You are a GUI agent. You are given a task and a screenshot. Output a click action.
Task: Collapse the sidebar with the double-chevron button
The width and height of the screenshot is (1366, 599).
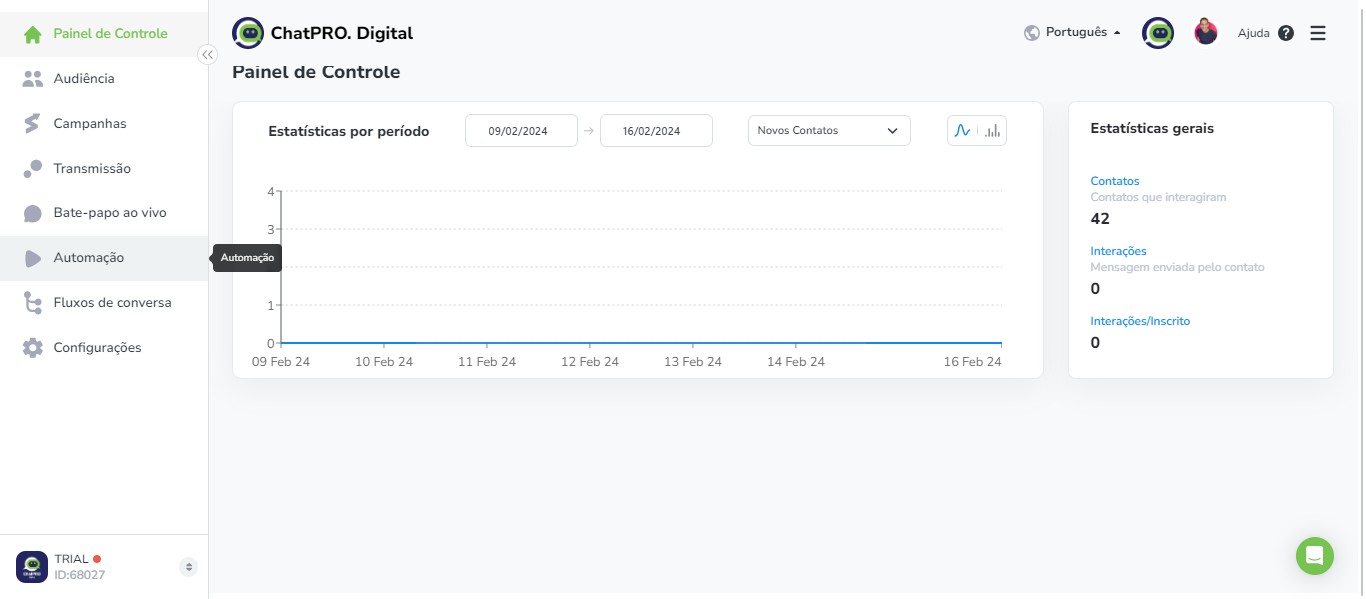tap(207, 55)
